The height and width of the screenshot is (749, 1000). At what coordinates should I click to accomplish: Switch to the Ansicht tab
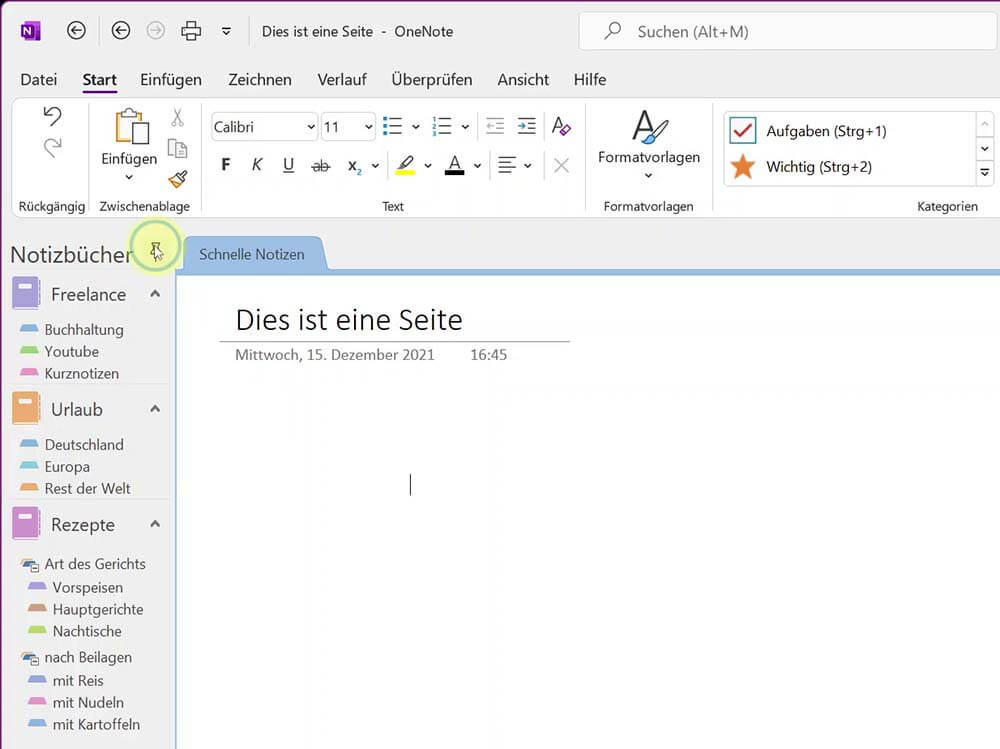[x=523, y=80]
